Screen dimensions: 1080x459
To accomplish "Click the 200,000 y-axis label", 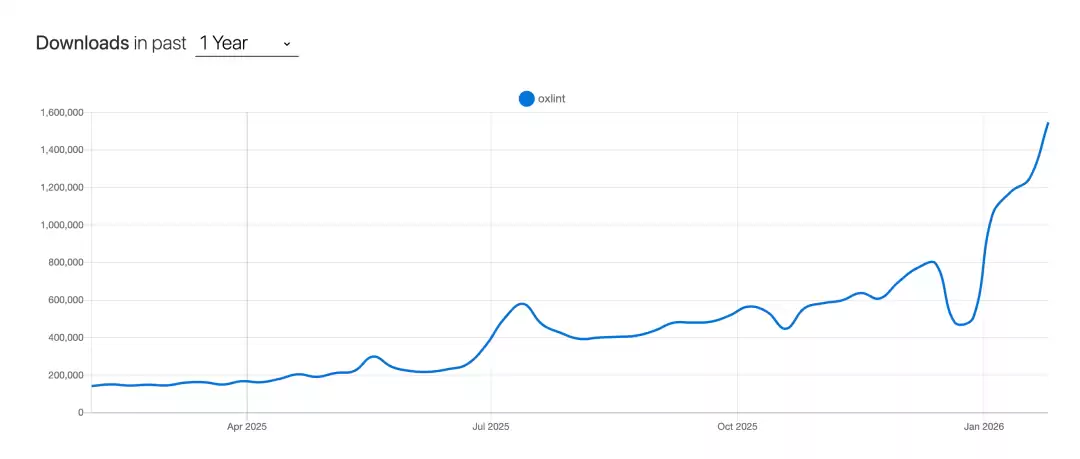I will 66,375.
